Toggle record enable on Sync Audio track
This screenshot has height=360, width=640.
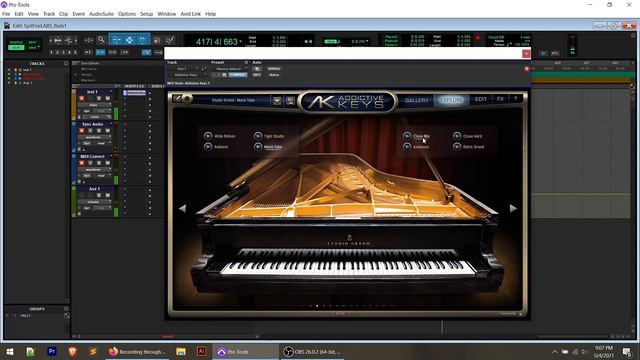(x=82, y=131)
